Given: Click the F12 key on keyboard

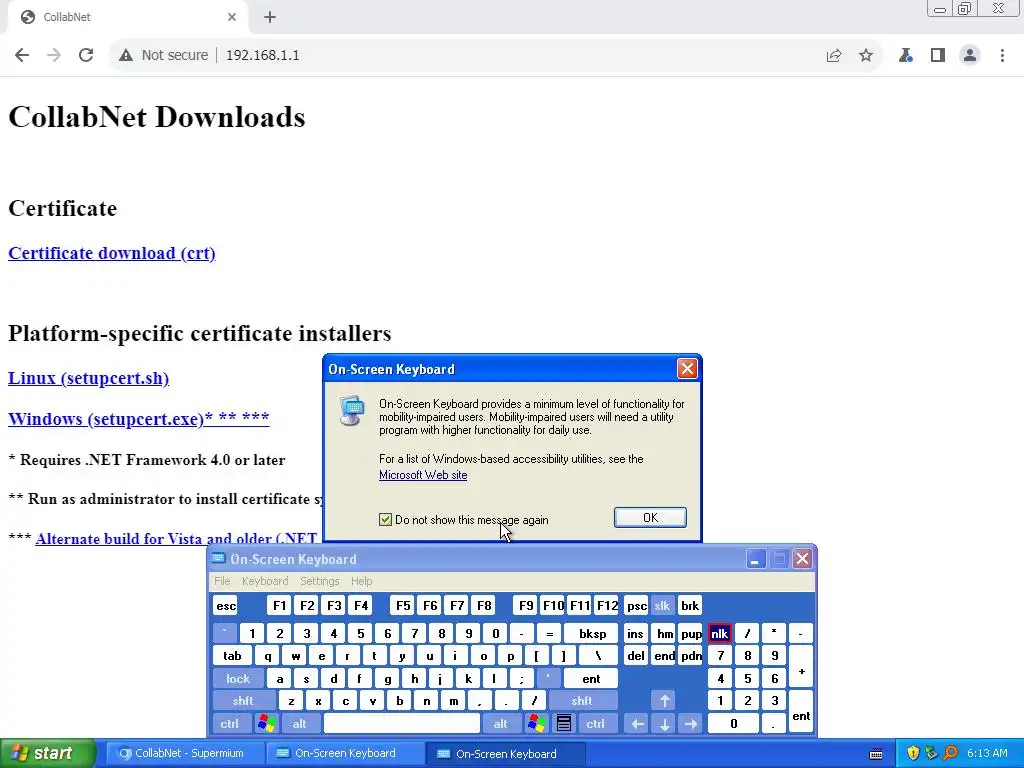Looking at the screenshot, I should [607, 606].
